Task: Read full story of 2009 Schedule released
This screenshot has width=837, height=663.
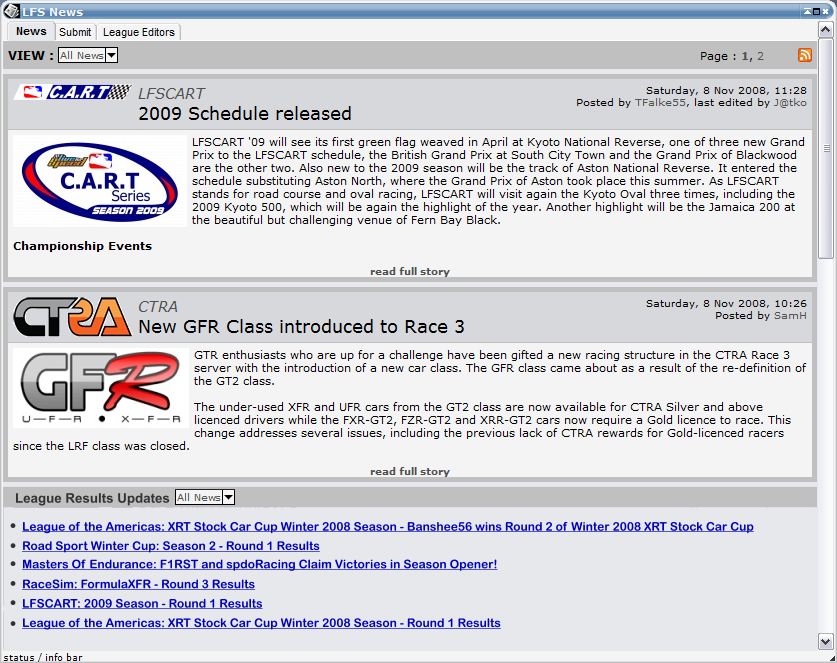Action: point(410,271)
